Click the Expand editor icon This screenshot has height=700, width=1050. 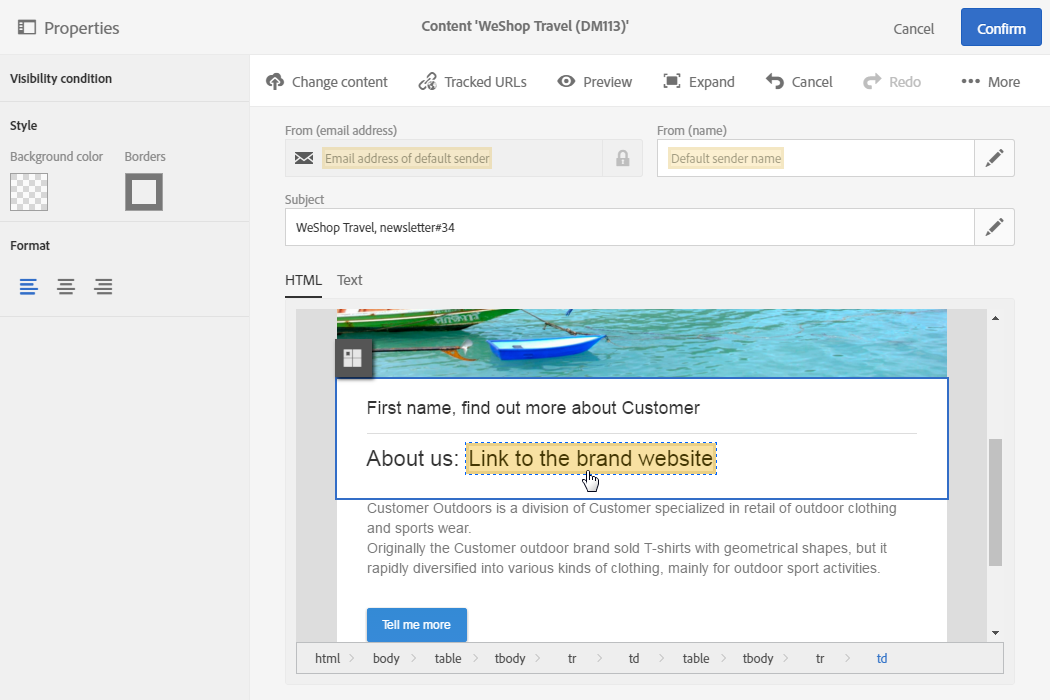(672, 82)
